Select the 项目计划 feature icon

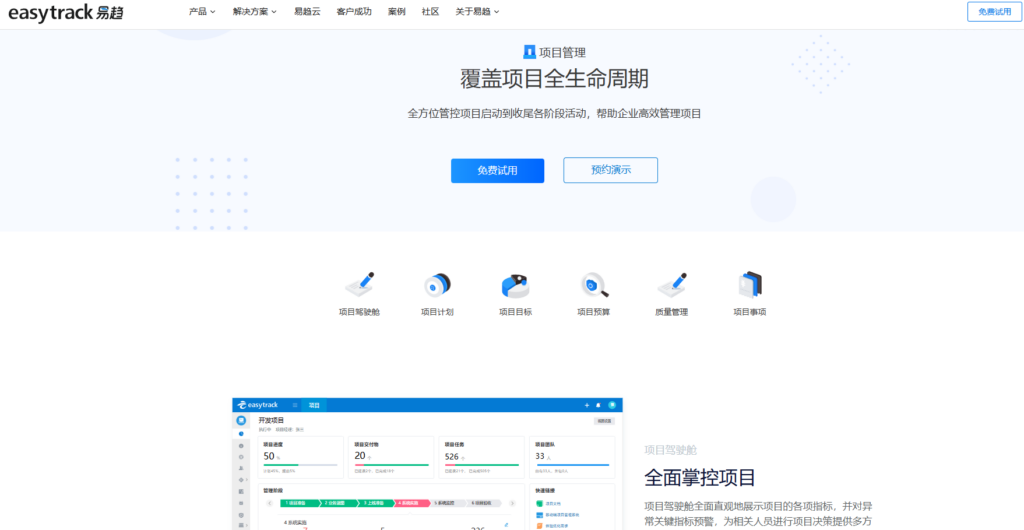pyautogui.click(x=437, y=285)
